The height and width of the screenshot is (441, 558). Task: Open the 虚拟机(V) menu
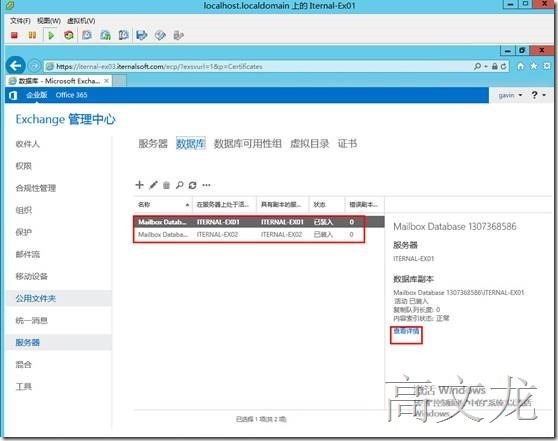[x=81, y=21]
